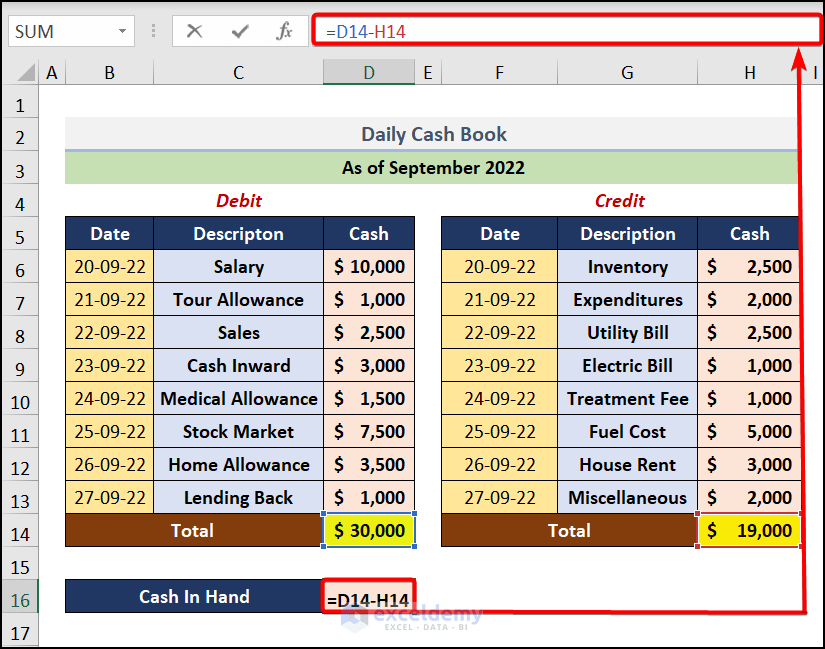Screen dimensions: 825x649
Task: Select the Credit Total cell showing $19,000
Action: click(749, 531)
